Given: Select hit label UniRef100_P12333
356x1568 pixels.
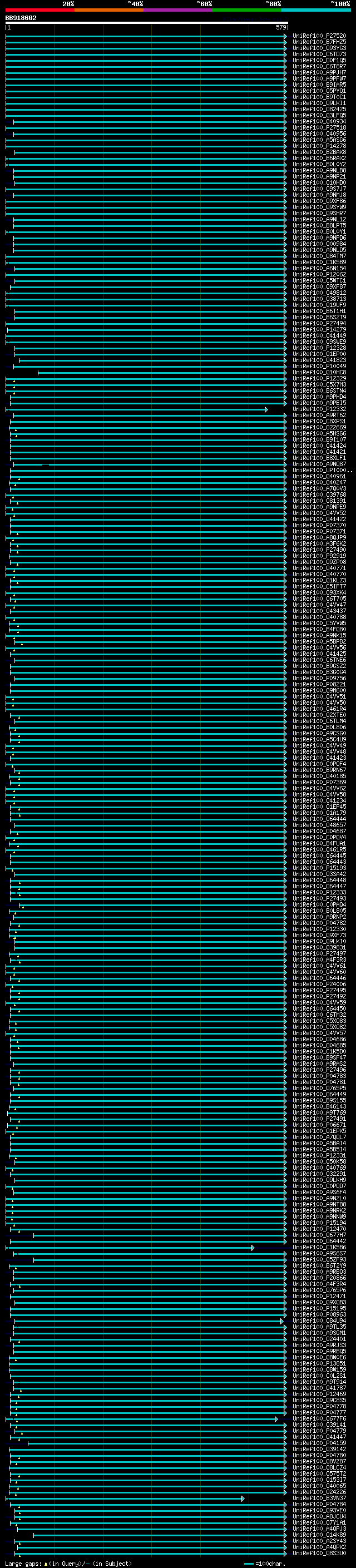Looking at the screenshot, I should point(319,892).
